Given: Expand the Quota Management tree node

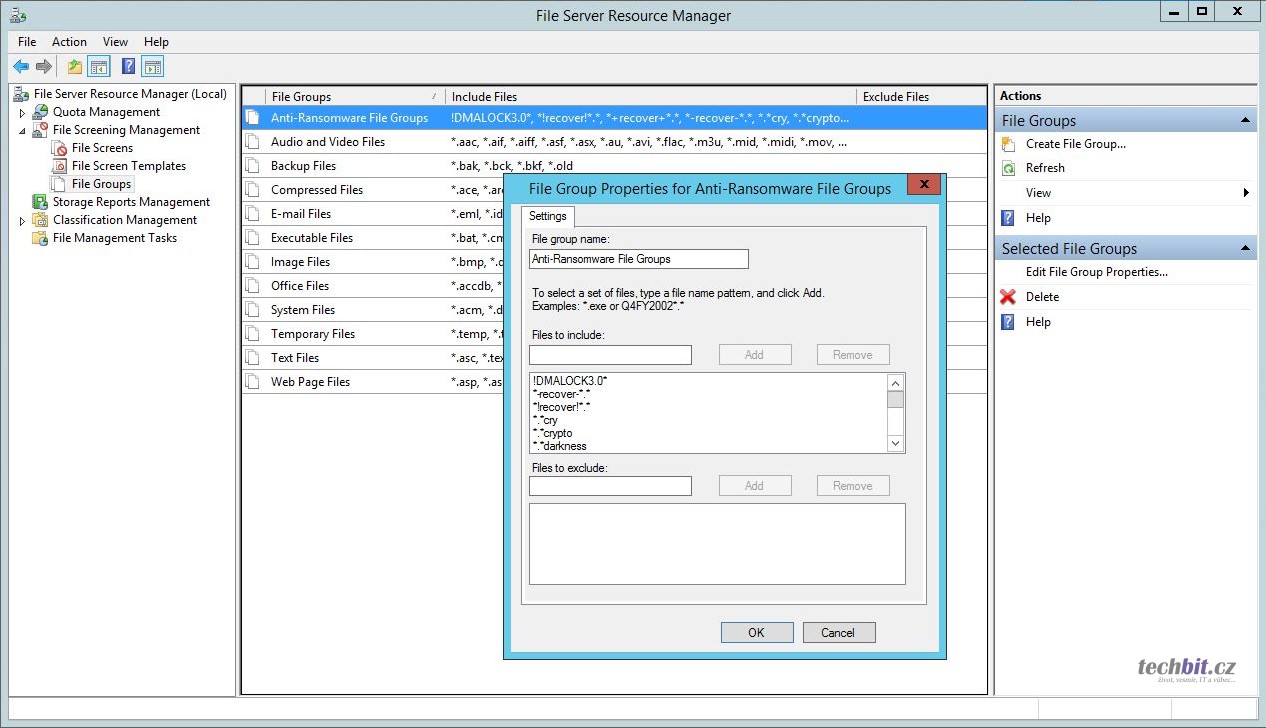Looking at the screenshot, I should pyautogui.click(x=23, y=113).
